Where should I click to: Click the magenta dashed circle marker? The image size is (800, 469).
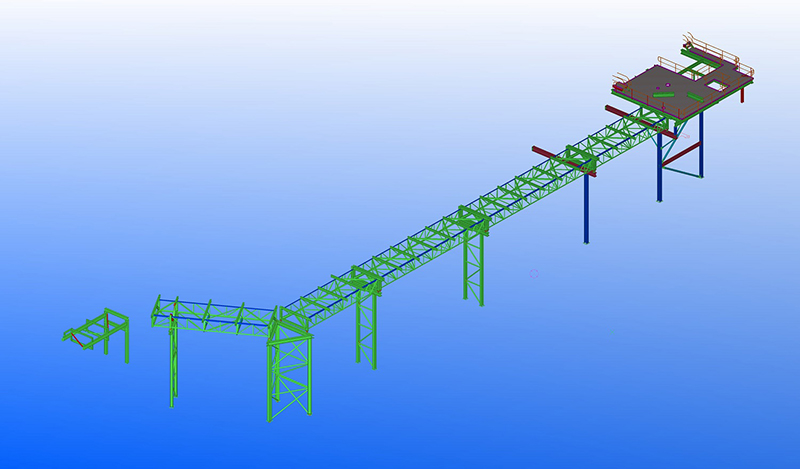tap(534, 274)
